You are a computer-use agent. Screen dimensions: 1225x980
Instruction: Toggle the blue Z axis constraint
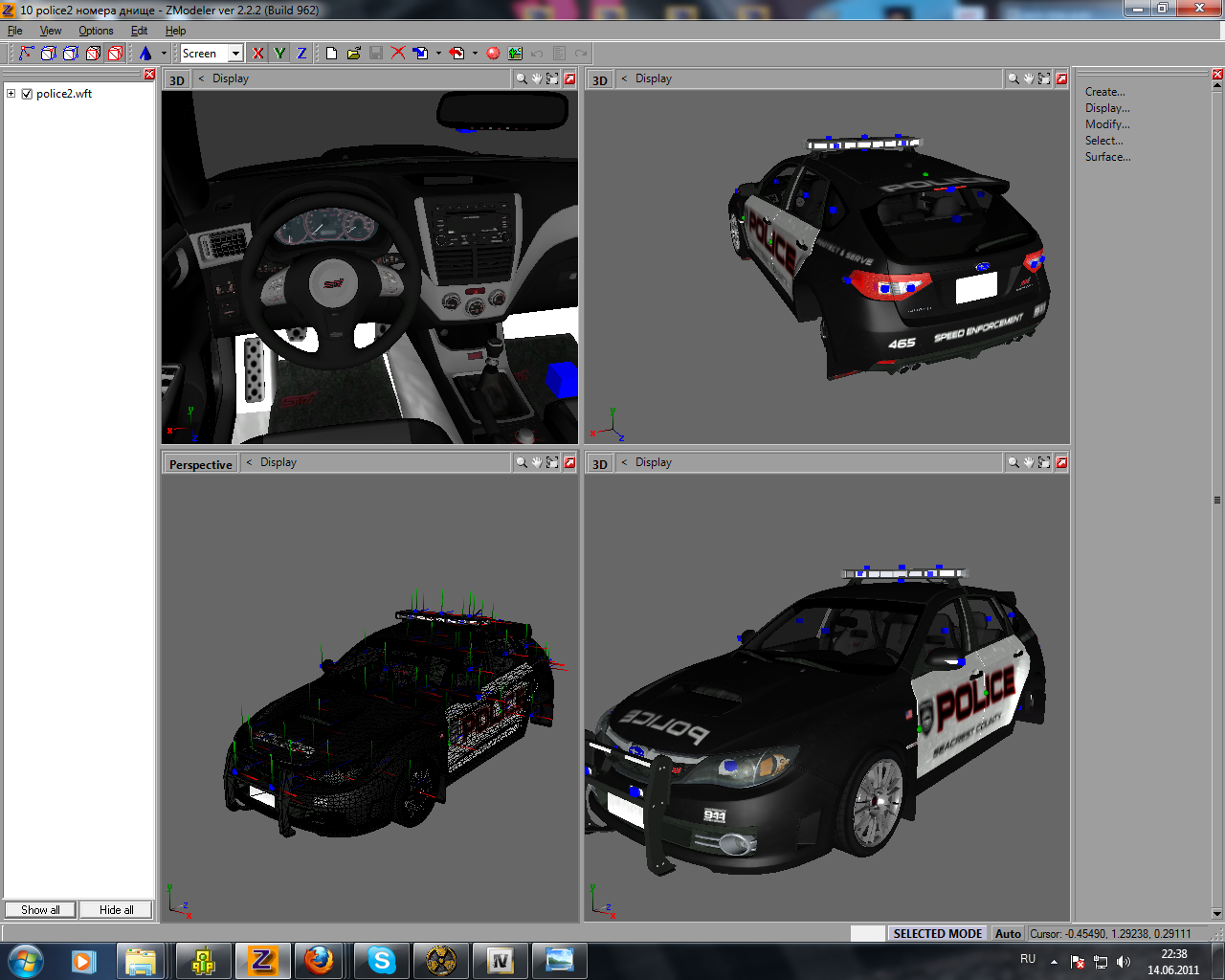pos(301,54)
